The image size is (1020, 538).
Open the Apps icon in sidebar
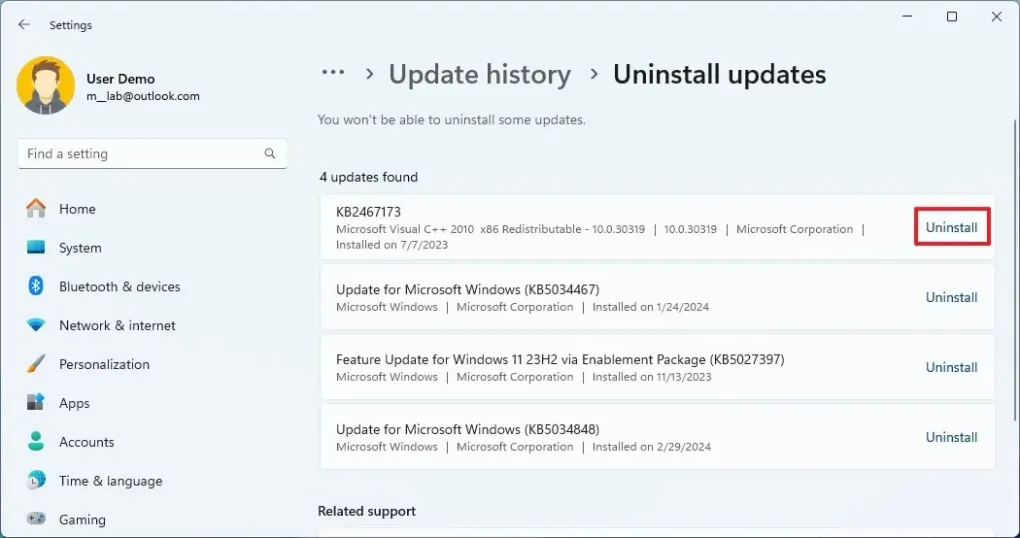tap(36, 403)
